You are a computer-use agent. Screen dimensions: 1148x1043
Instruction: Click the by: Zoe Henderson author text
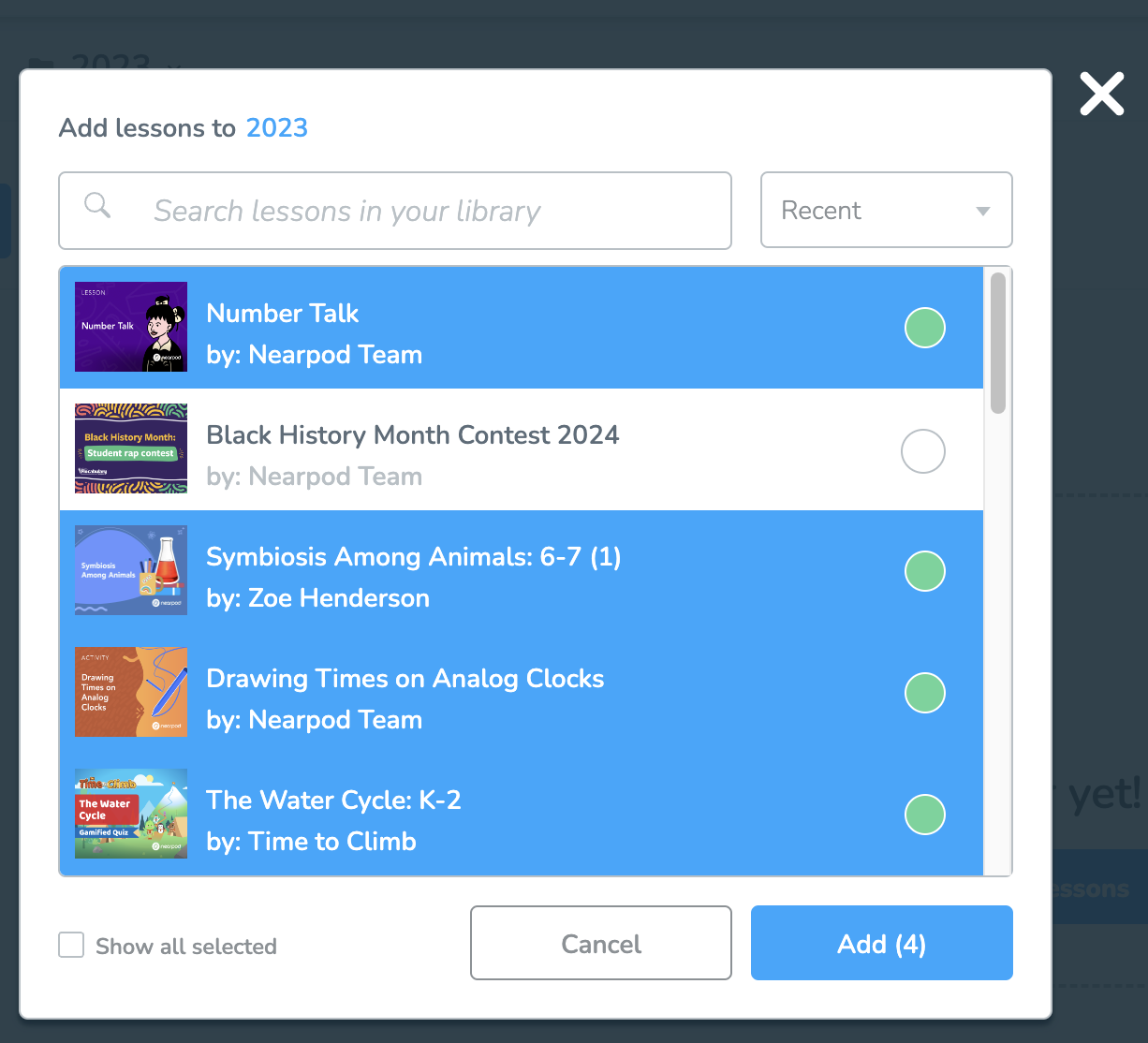(x=318, y=598)
